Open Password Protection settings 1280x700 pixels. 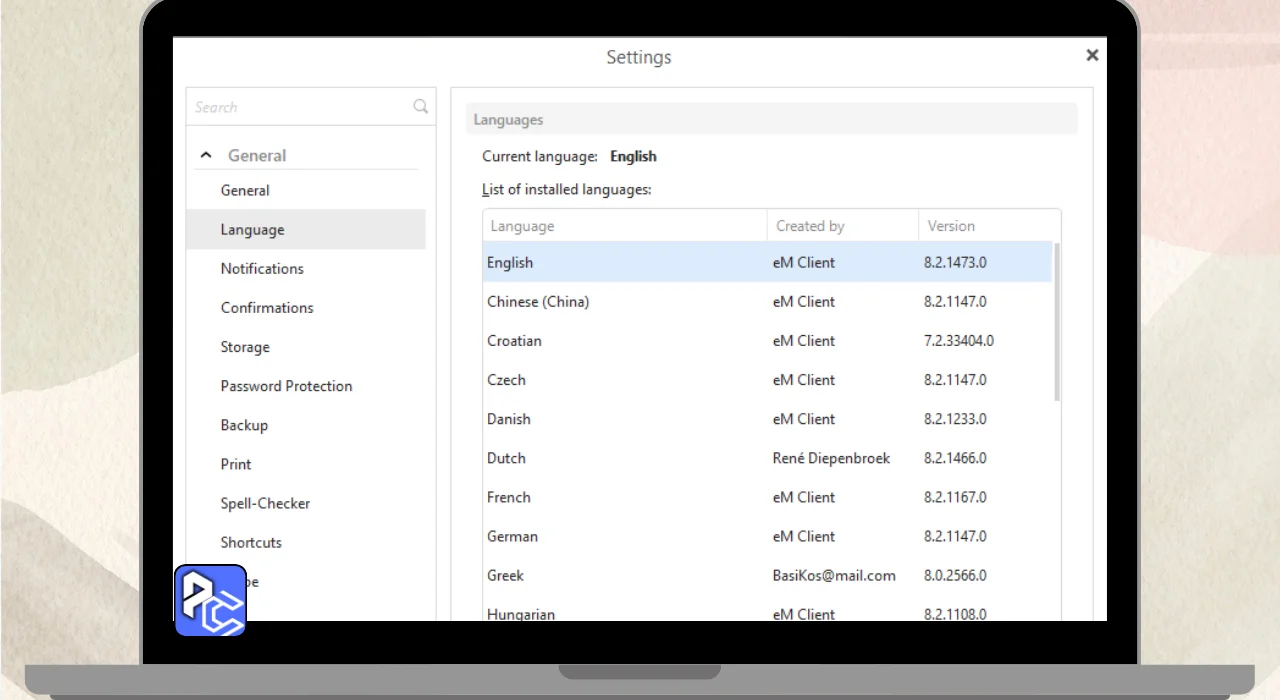pos(286,386)
